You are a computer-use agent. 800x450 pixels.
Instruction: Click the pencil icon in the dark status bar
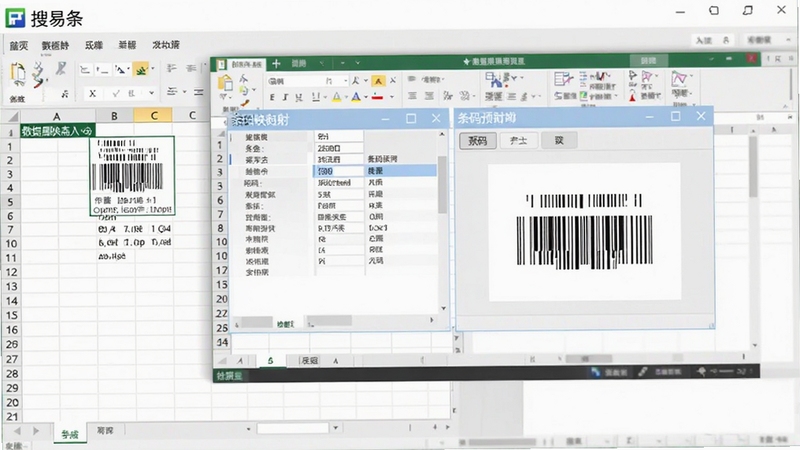[643, 372]
